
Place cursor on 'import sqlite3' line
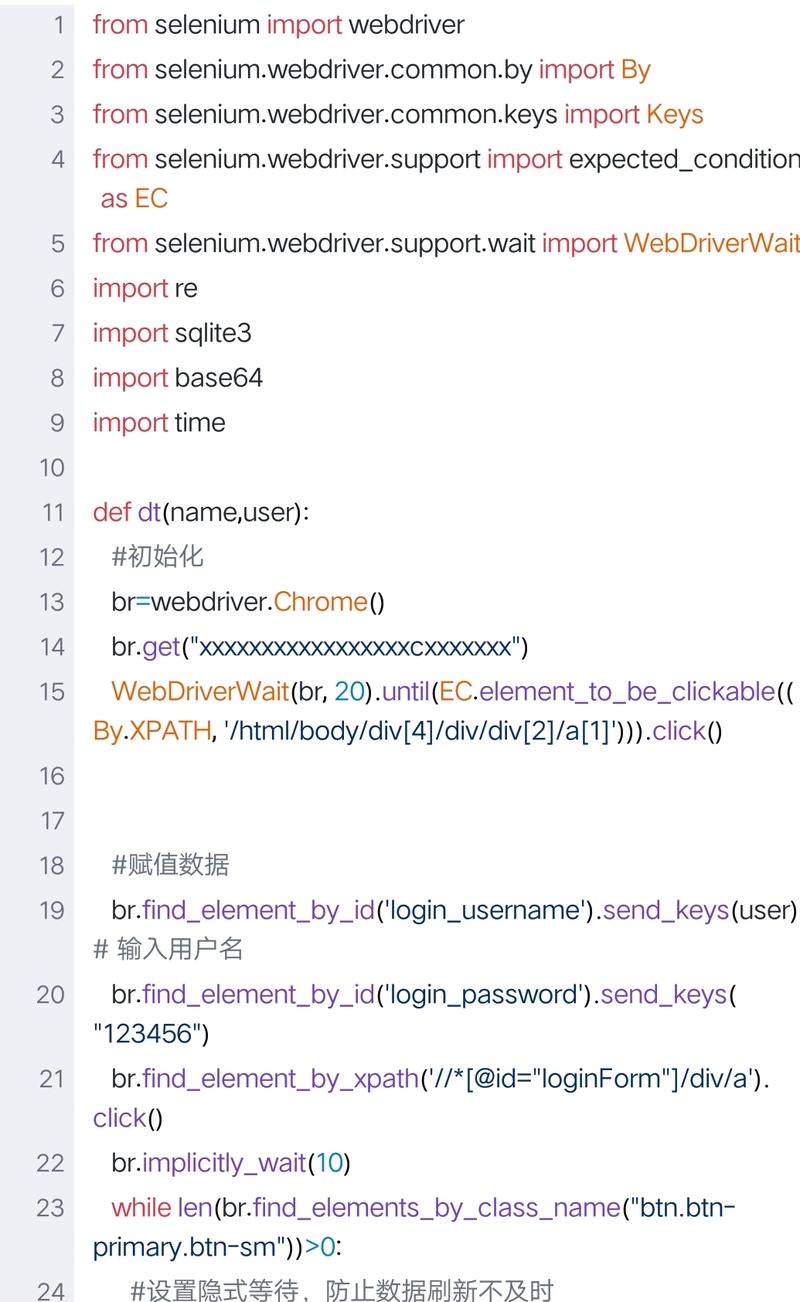click(x=172, y=333)
